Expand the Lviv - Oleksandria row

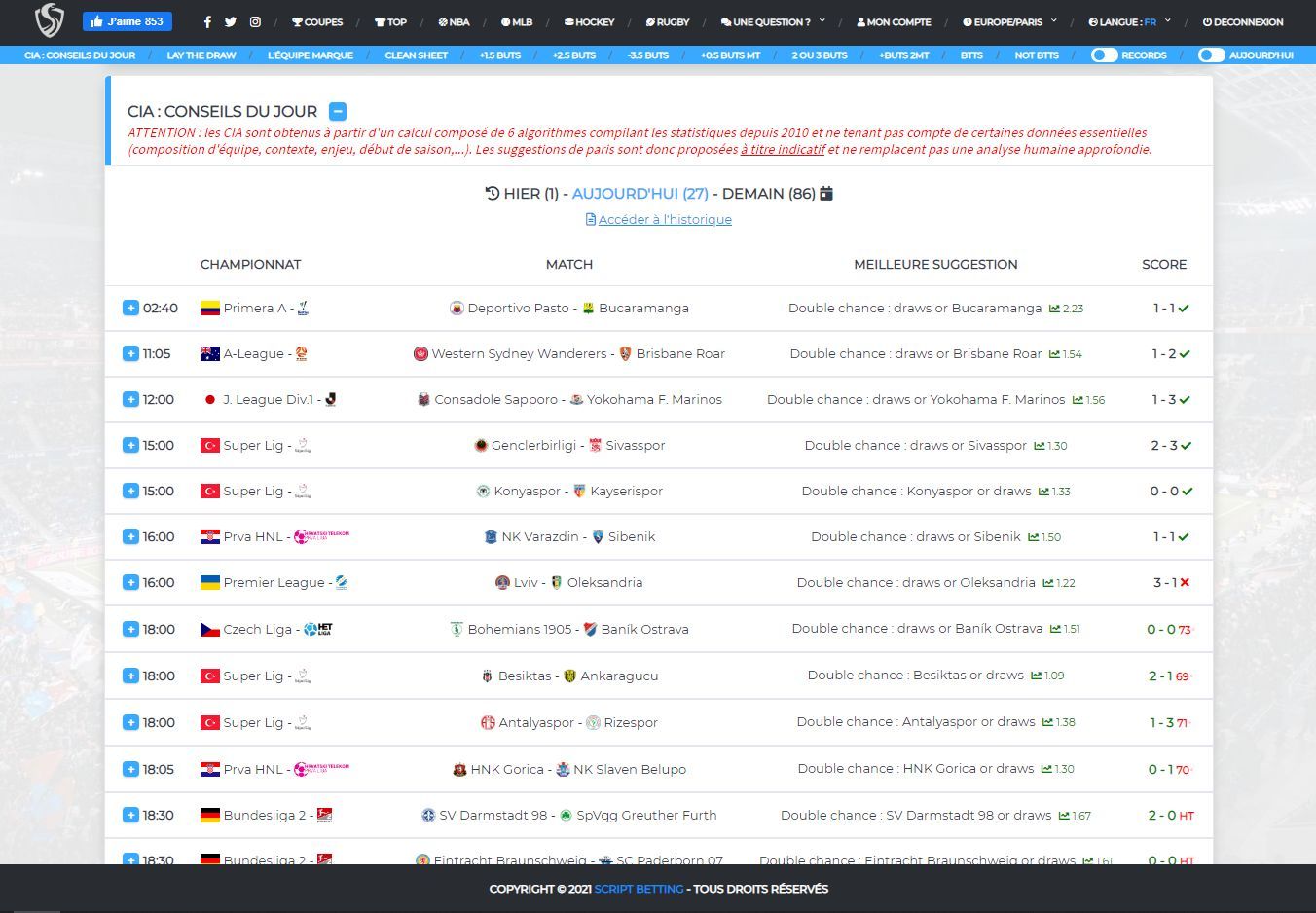[130, 582]
